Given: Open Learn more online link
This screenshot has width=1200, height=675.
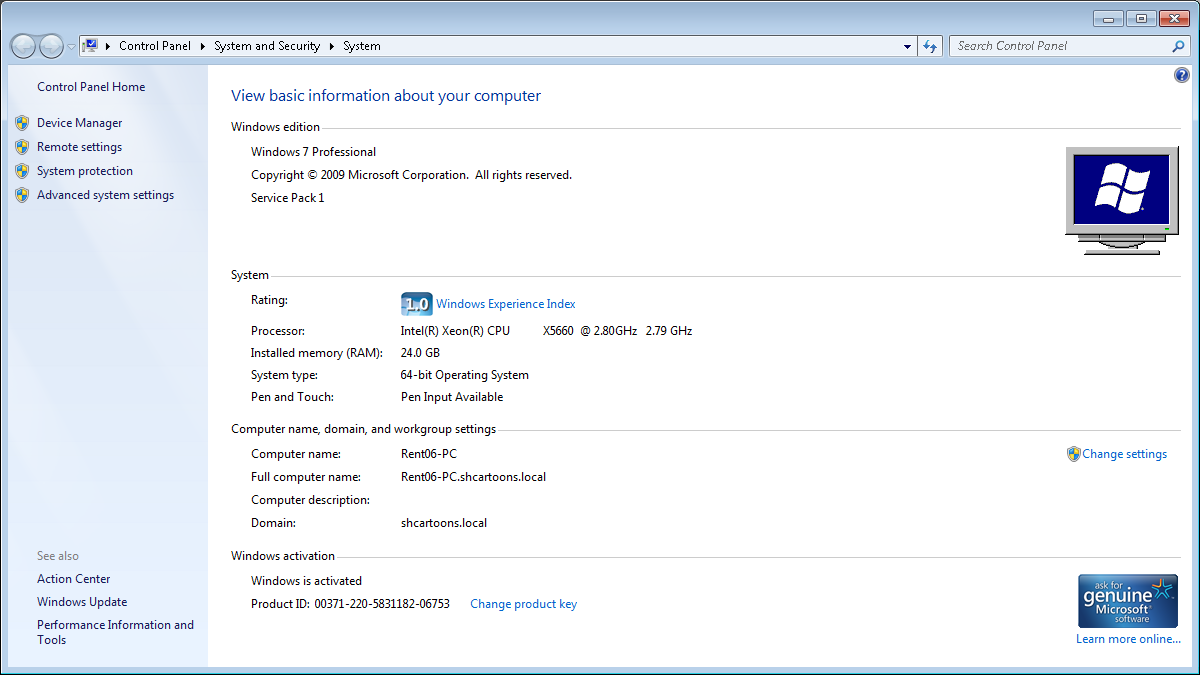Looking at the screenshot, I should (1128, 639).
